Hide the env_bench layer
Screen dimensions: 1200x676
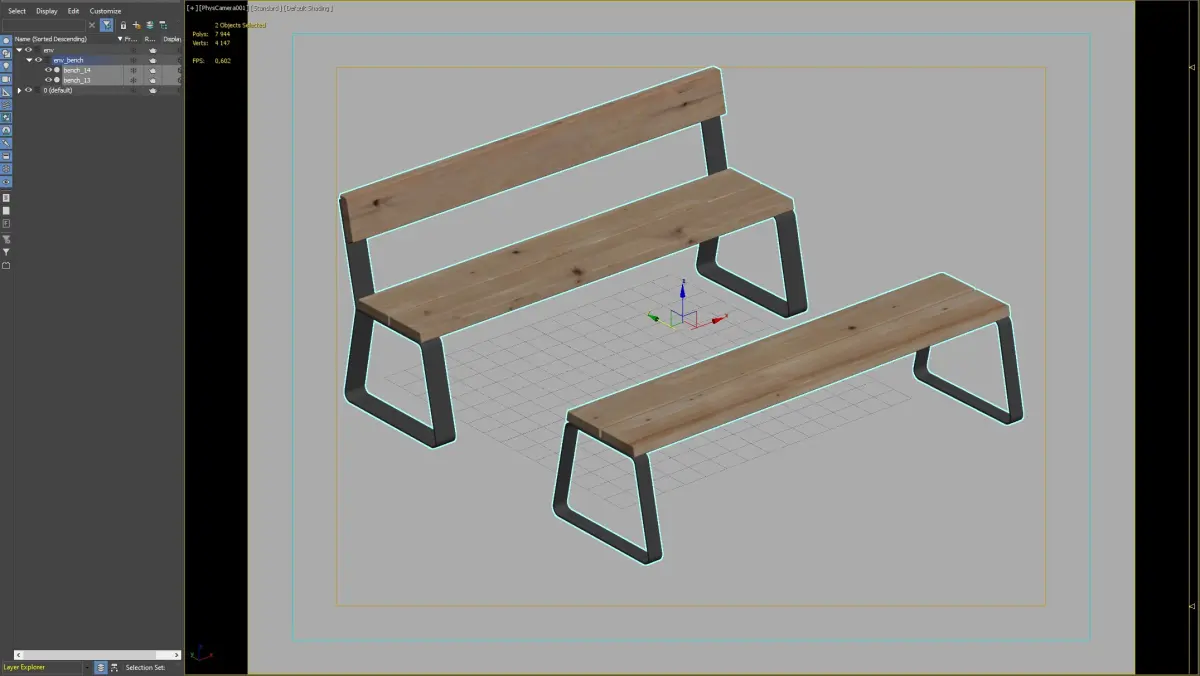(x=38, y=60)
